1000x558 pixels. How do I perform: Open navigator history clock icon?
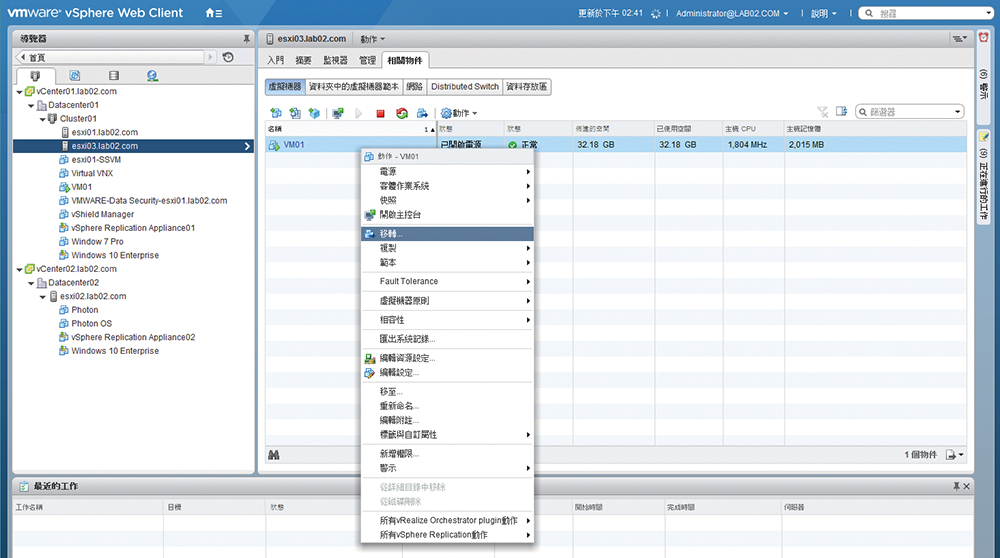228,57
